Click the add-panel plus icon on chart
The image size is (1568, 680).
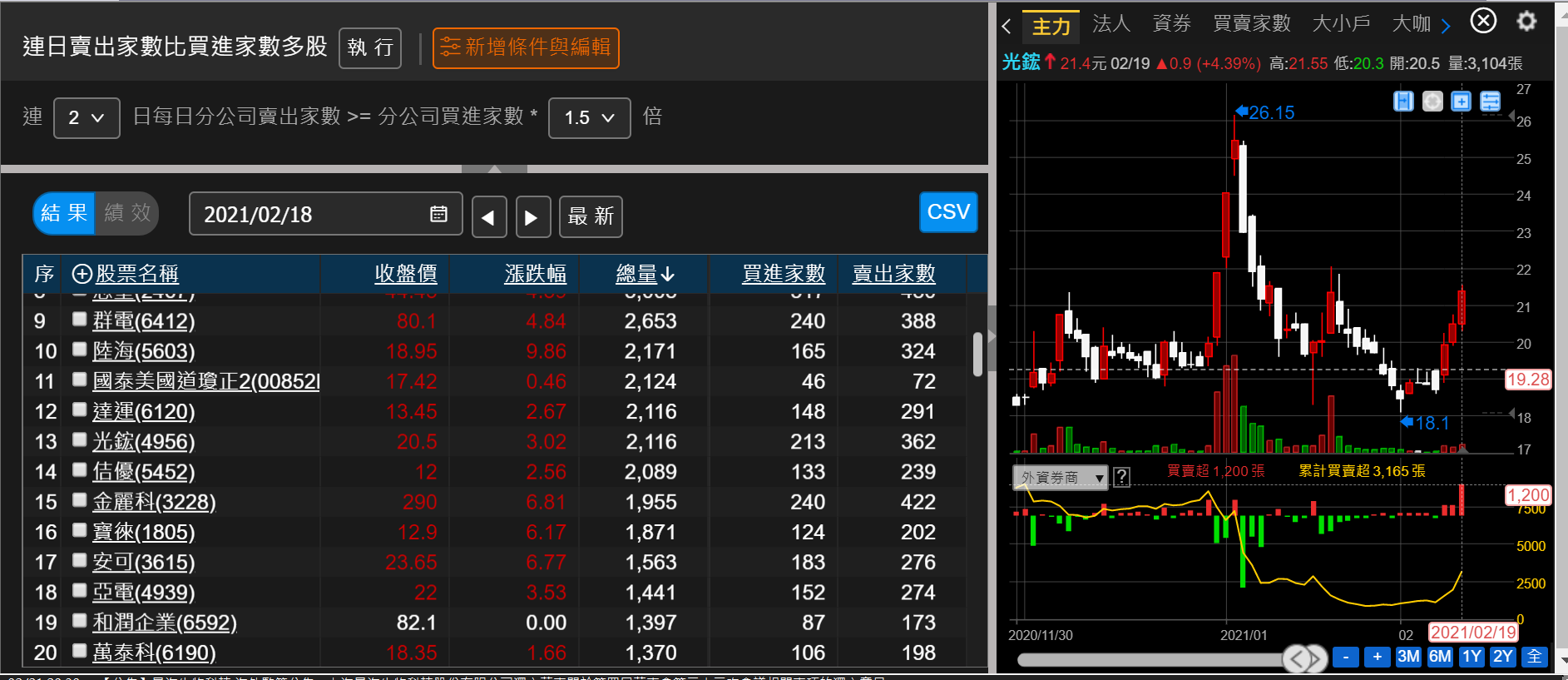(x=1461, y=102)
